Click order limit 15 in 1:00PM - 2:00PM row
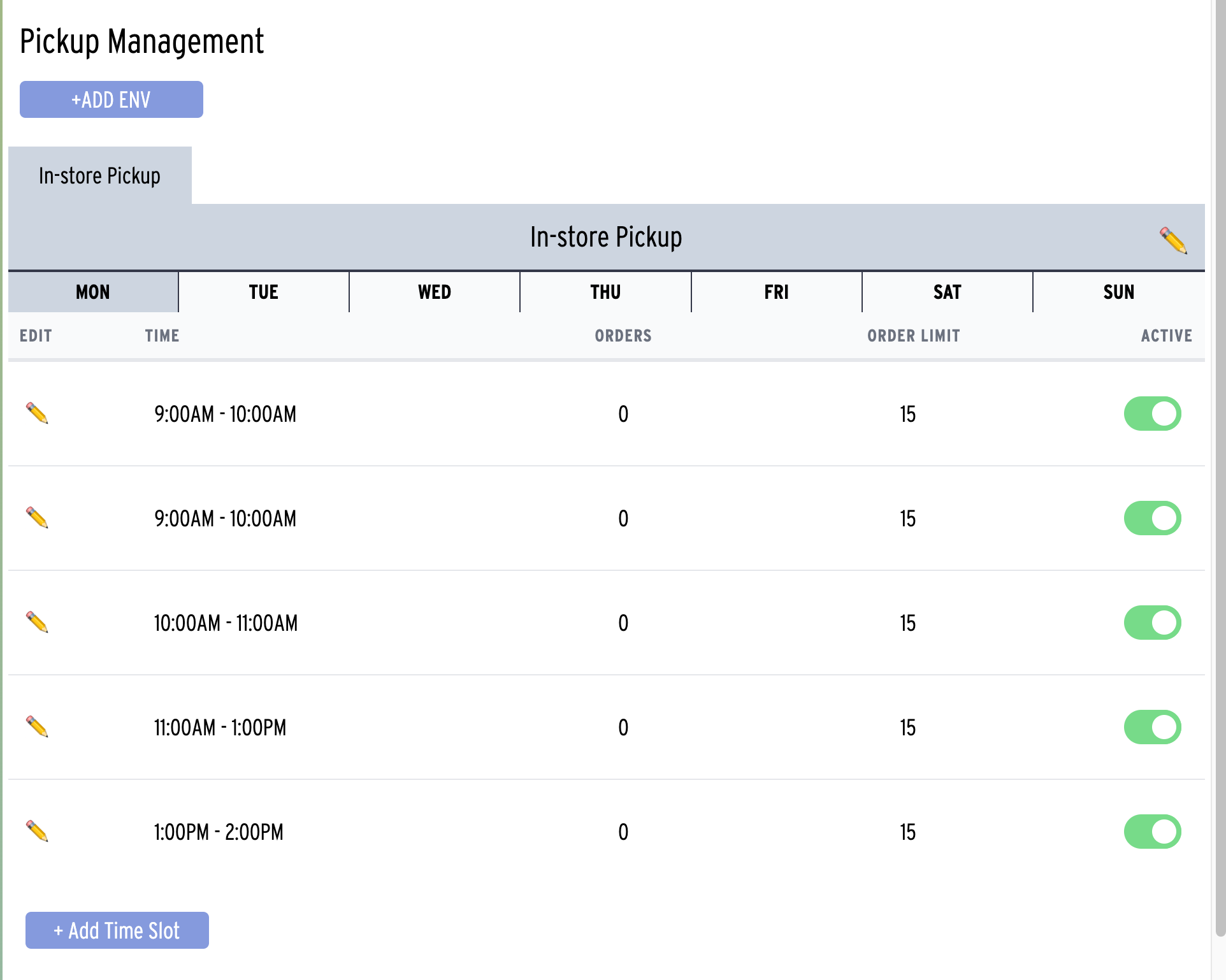 (x=907, y=832)
